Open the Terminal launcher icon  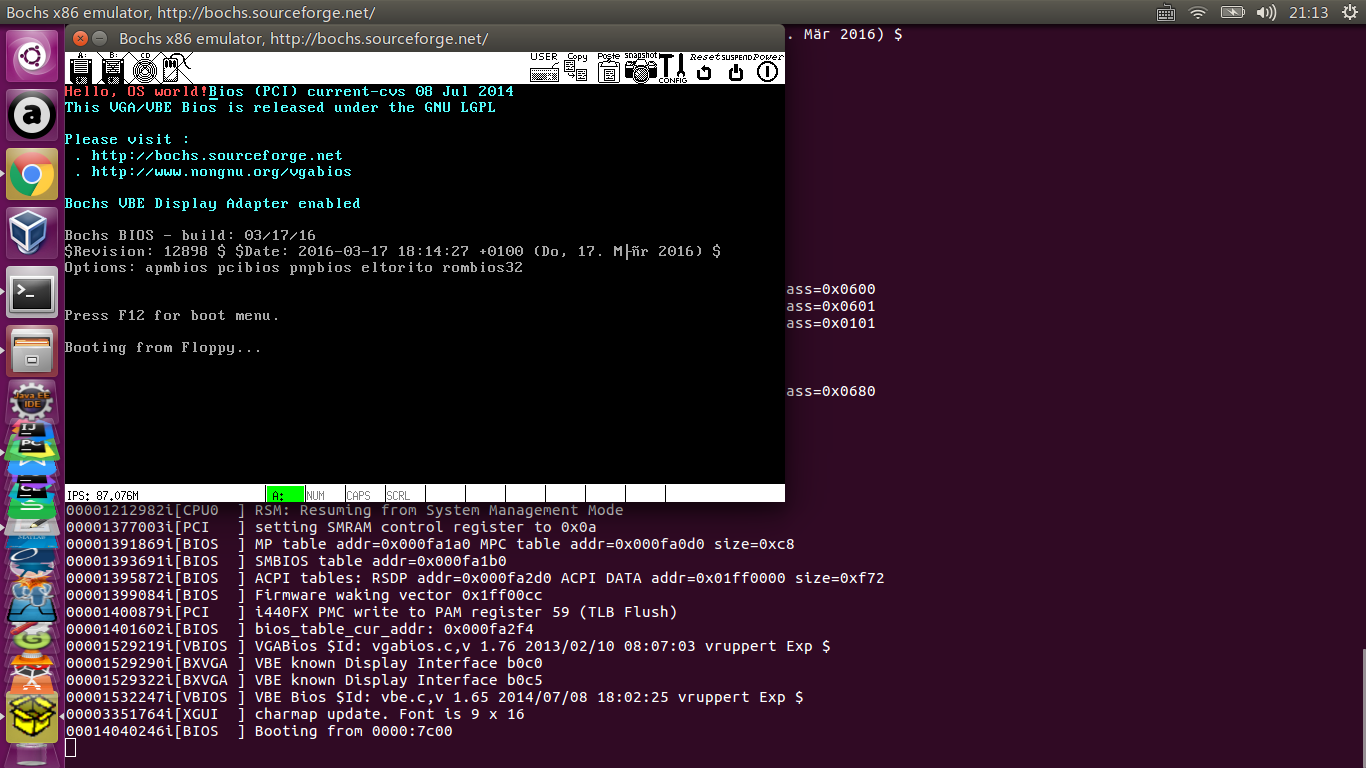click(x=32, y=292)
